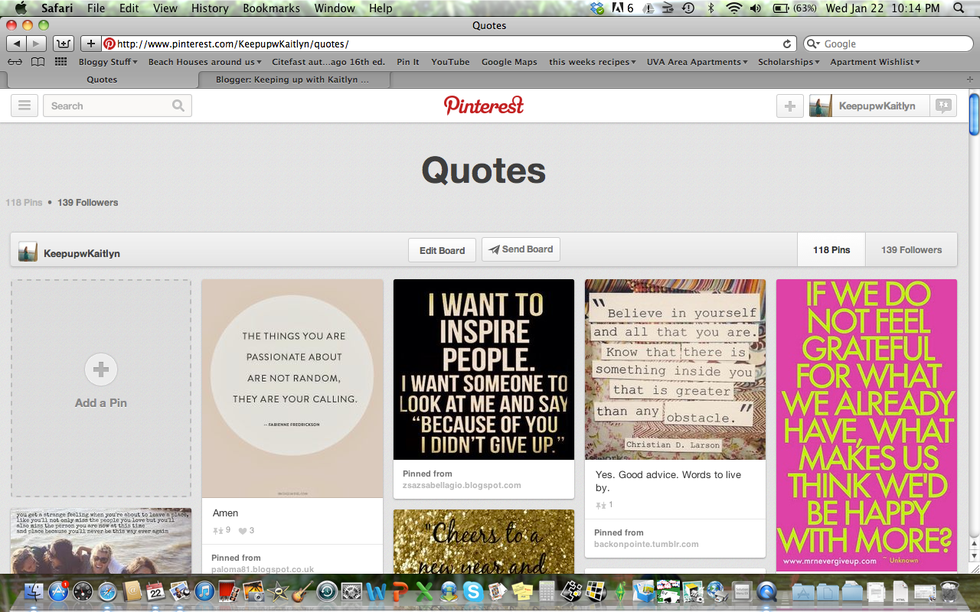Click the plus circle in Add a Pin
Viewport: 980px width, 612px height.
pos(100,370)
